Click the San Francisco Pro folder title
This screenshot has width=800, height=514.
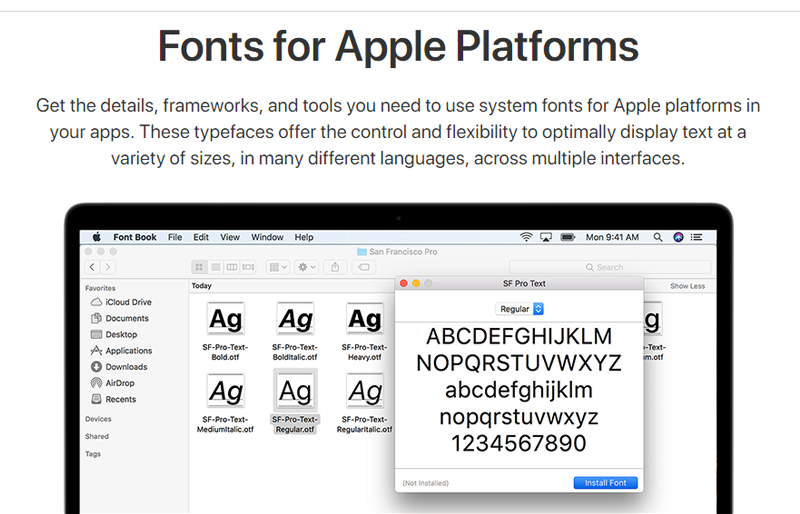(397, 252)
